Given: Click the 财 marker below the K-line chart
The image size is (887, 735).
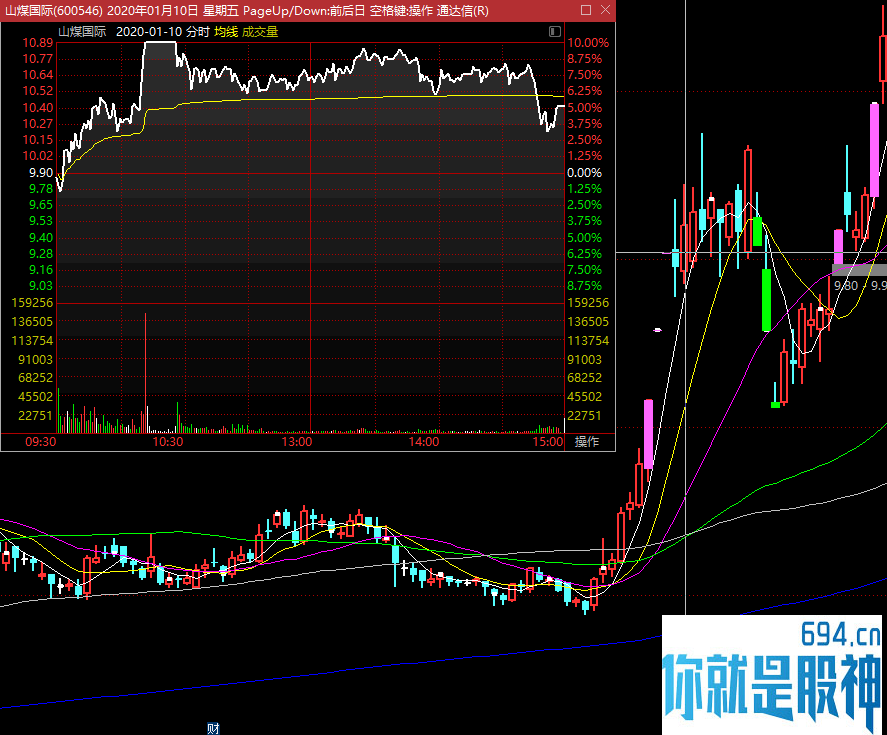Looking at the screenshot, I should [x=213, y=729].
